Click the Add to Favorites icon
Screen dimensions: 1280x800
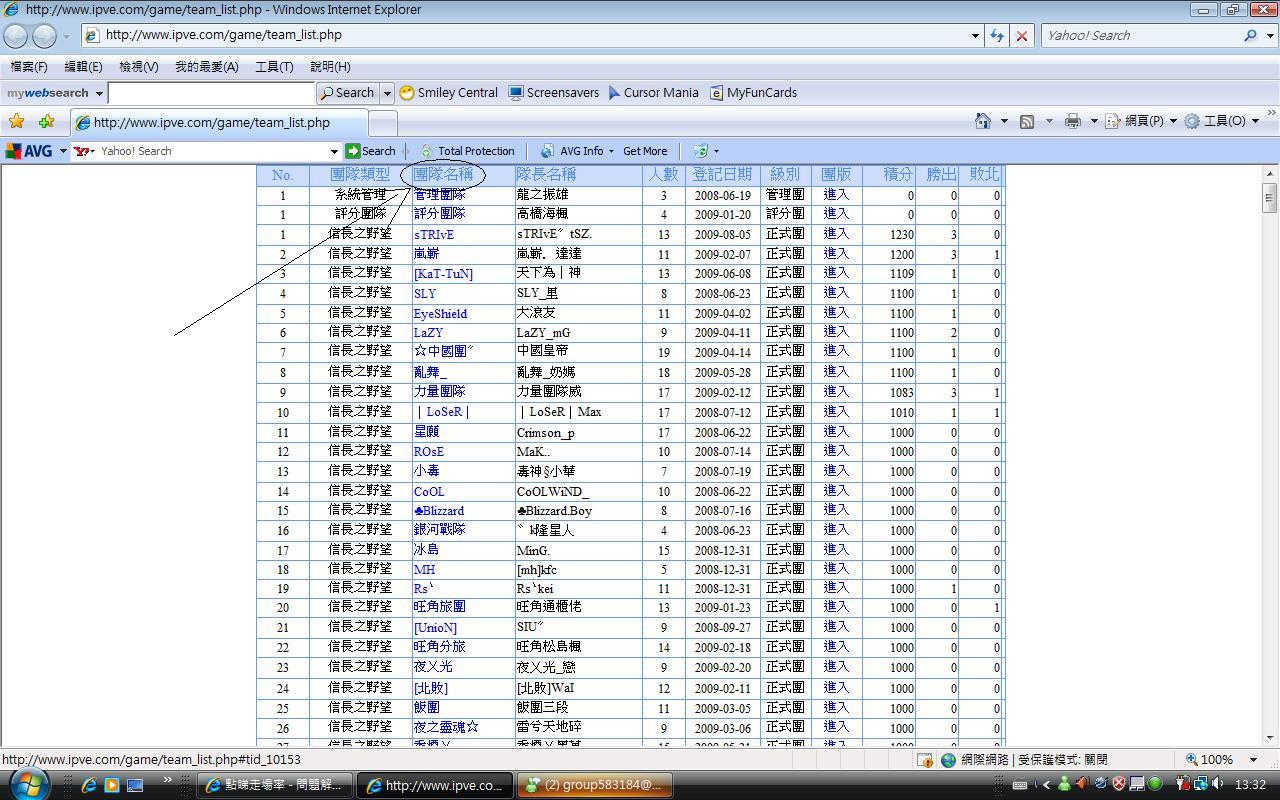pos(46,121)
